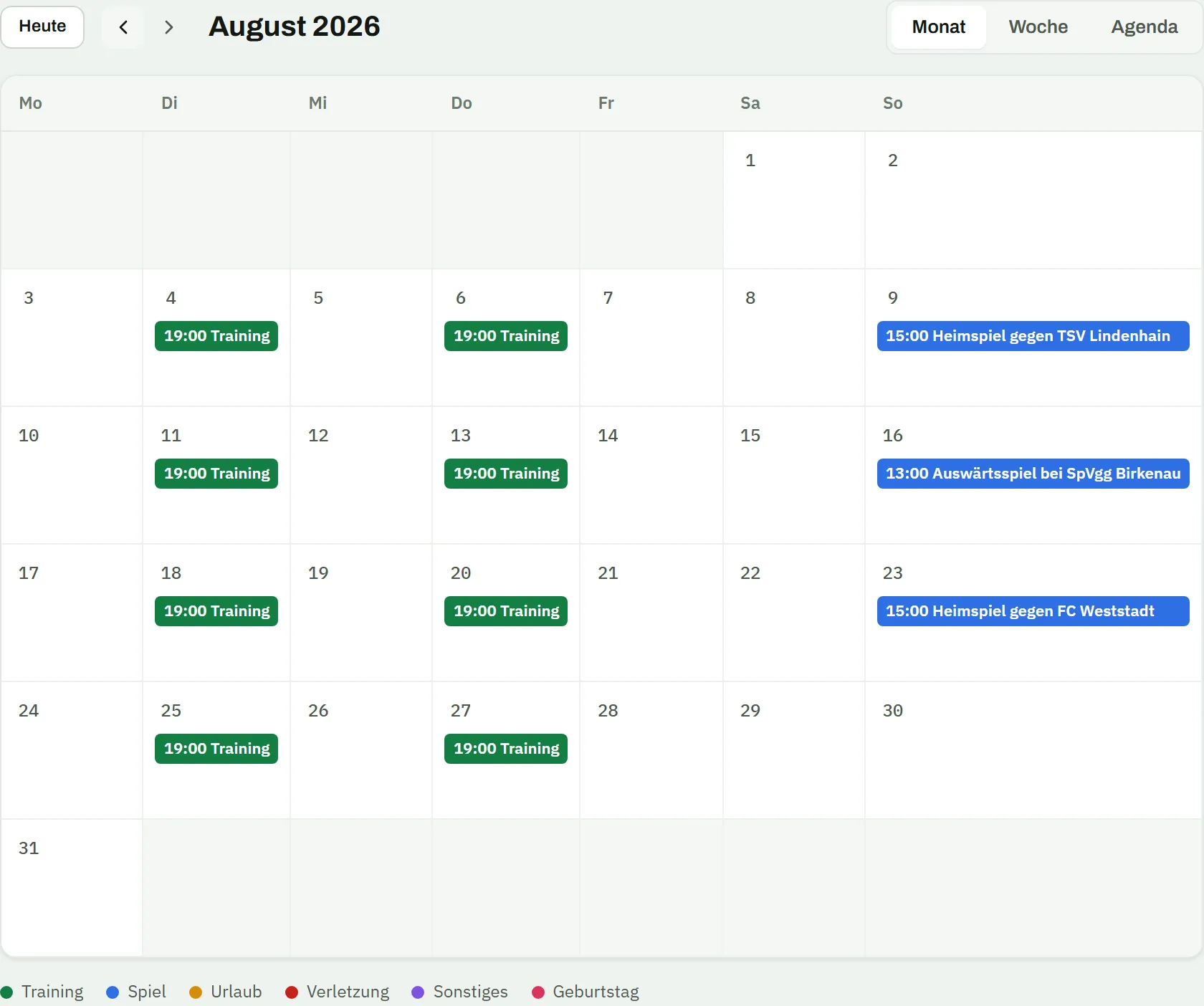1204x1006 pixels.
Task: Open the 19:00 Training event on August 20
Action: pos(506,611)
